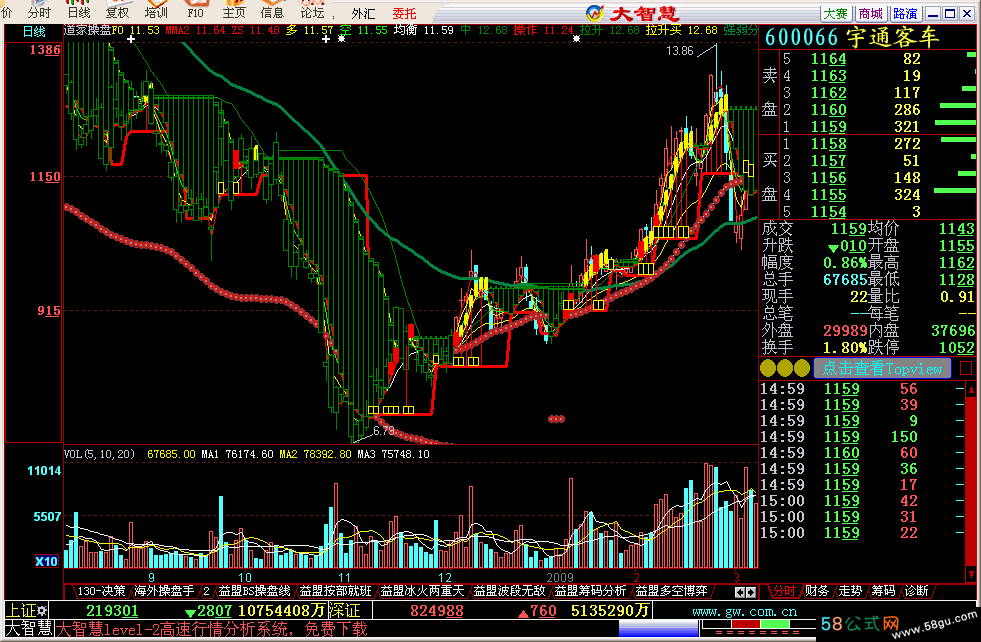Screen dimensions: 981x642
Task: Click the 商城 store button
Action: point(870,14)
